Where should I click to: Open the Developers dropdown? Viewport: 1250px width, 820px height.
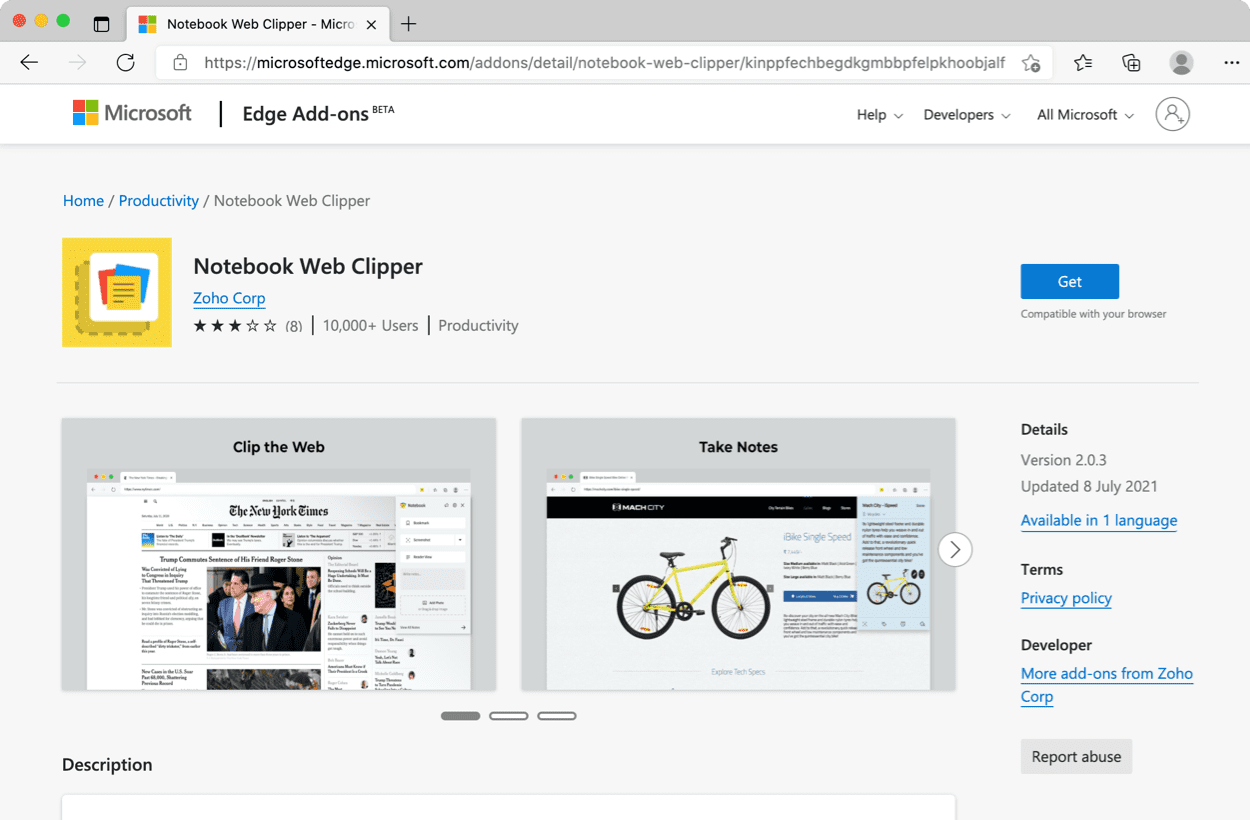point(965,115)
